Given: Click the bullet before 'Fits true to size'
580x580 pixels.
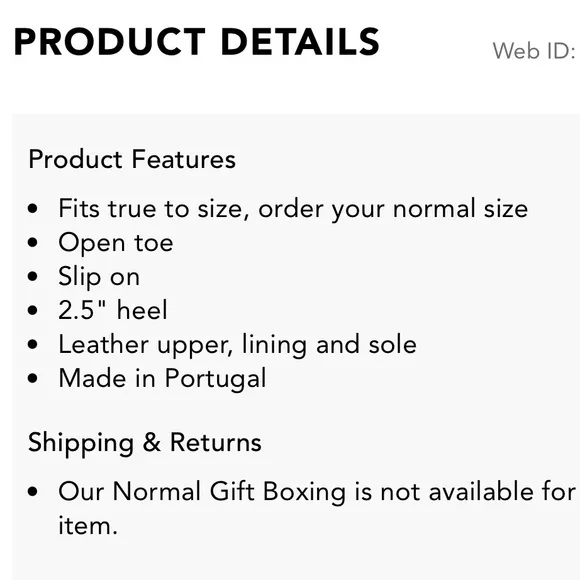Looking at the screenshot, I should pyautogui.click(x=33, y=209).
